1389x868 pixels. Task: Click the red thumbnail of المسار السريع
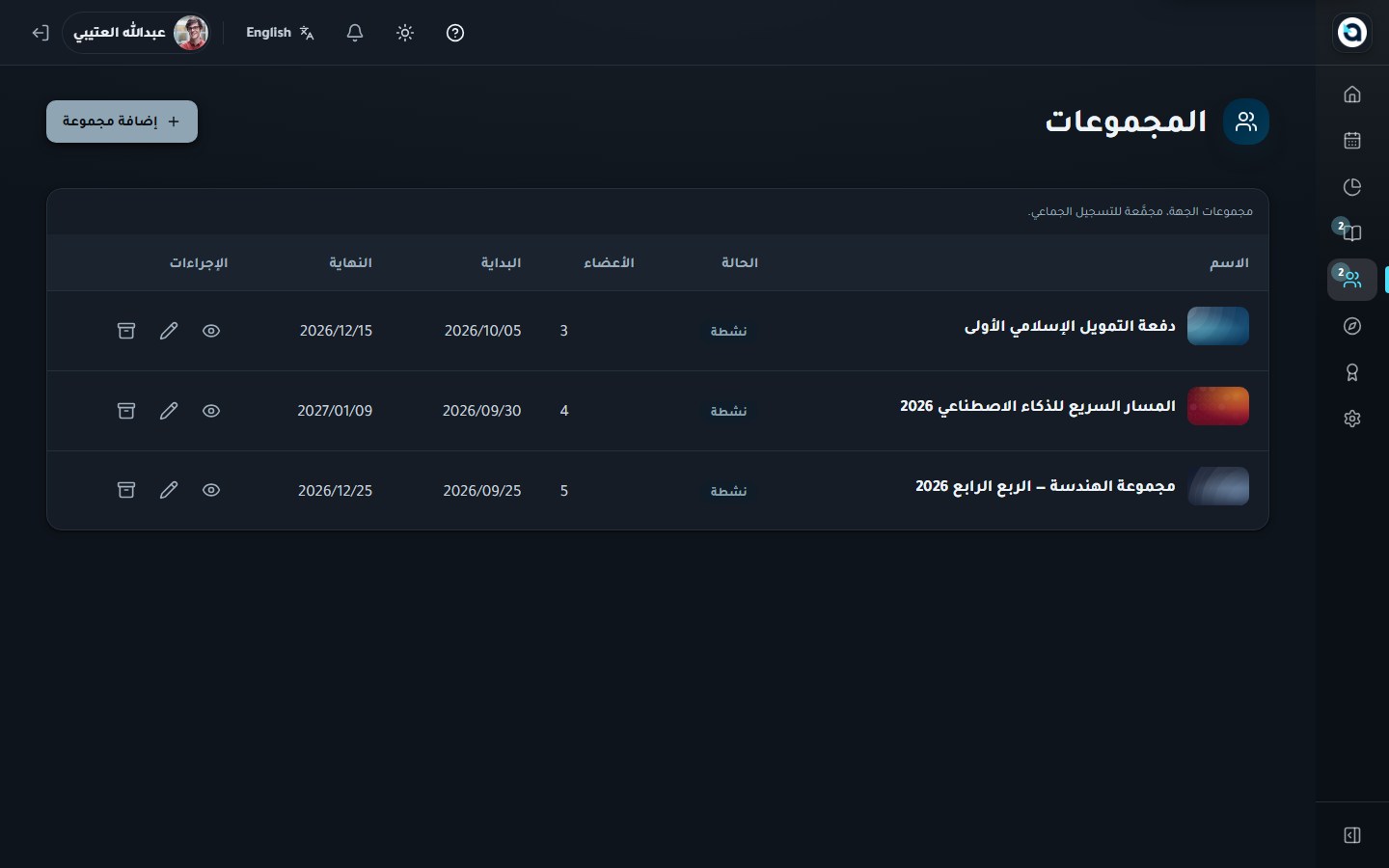[x=1218, y=406]
